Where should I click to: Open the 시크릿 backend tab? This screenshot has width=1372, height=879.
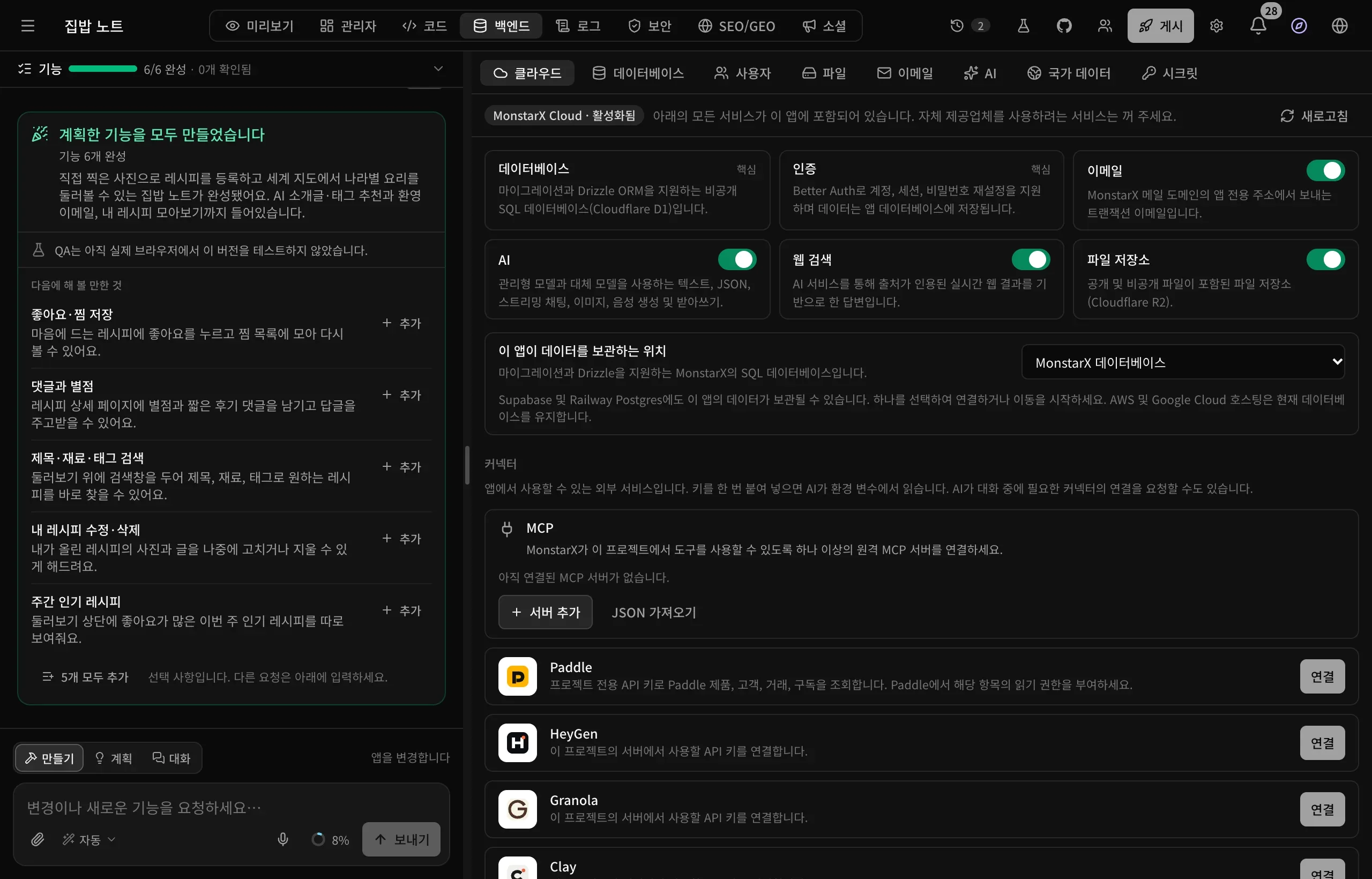click(x=1169, y=73)
